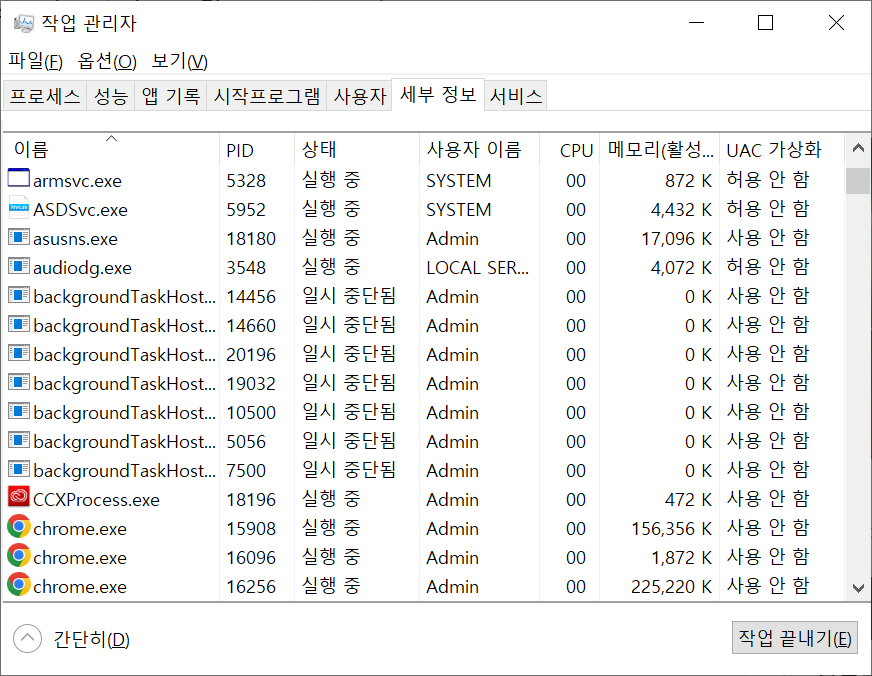Maximize the Task Manager window

[765, 23]
